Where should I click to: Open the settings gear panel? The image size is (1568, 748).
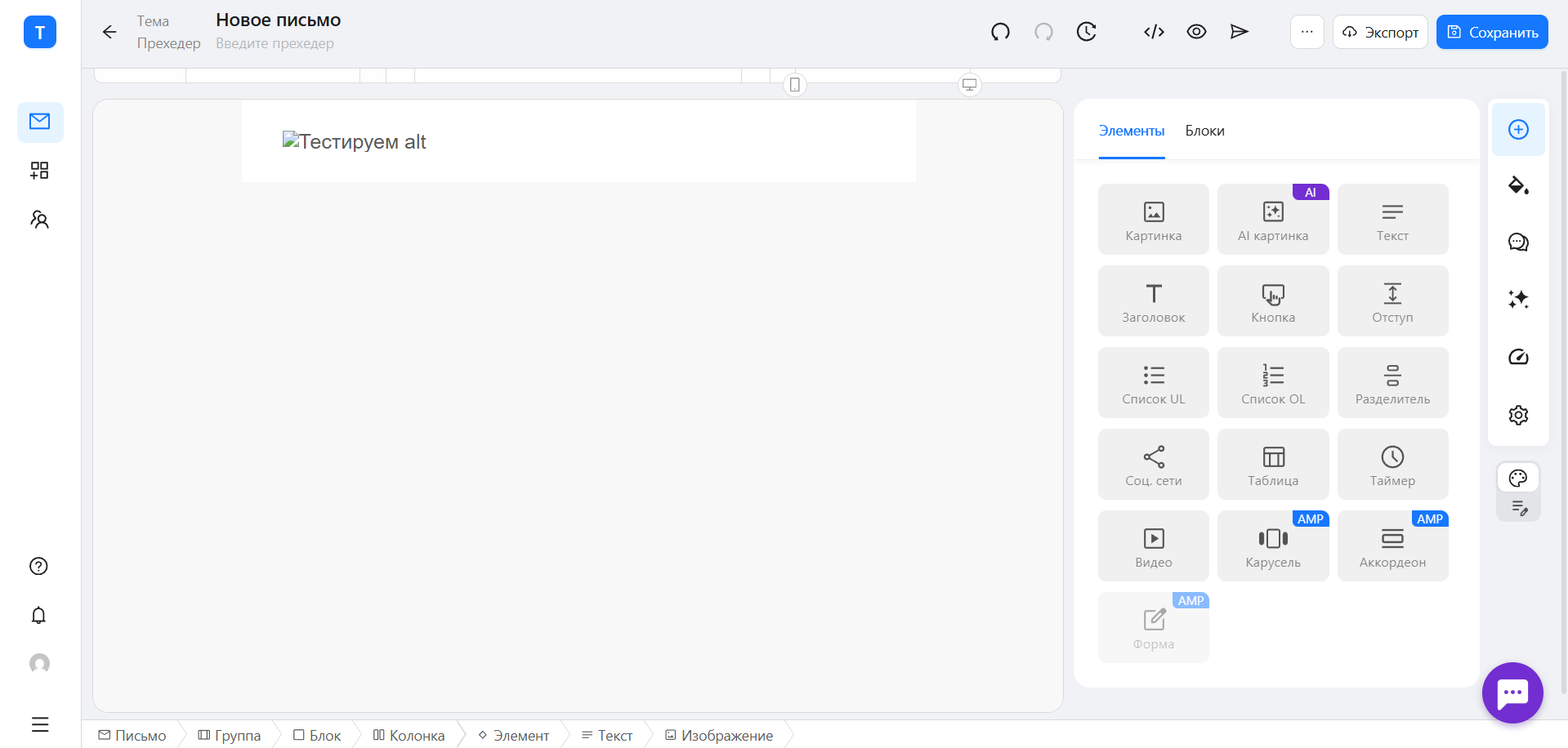pos(1518,415)
